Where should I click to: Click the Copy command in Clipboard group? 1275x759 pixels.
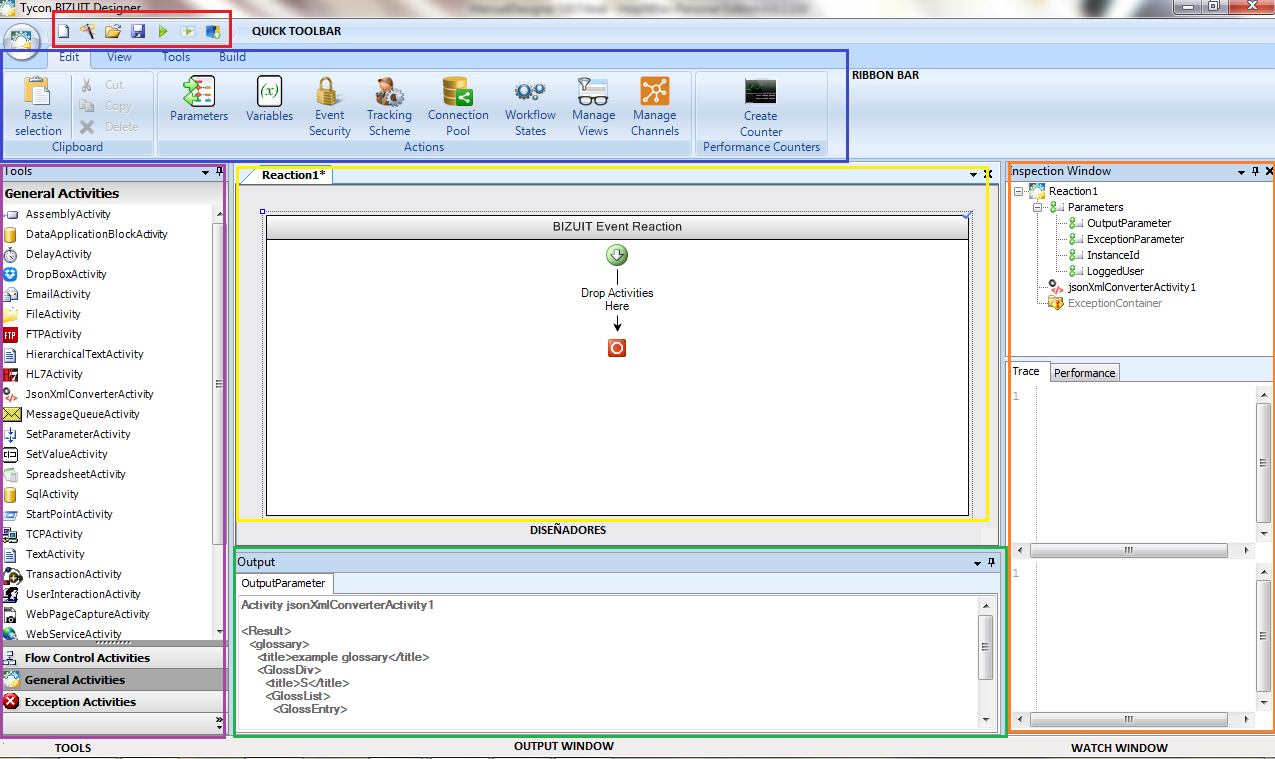tap(105, 106)
